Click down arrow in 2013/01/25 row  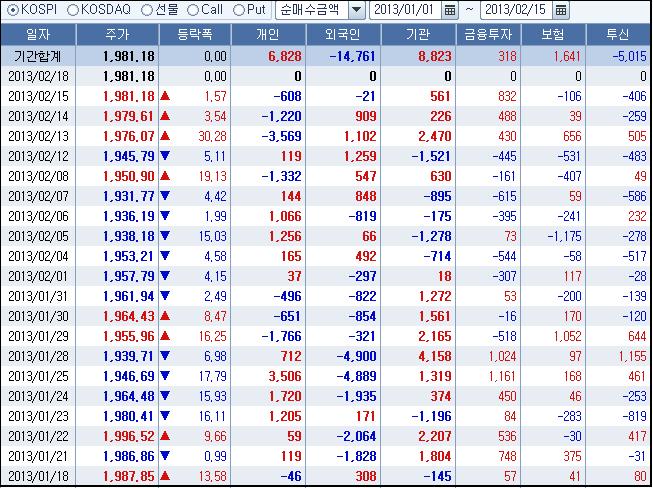[x=165, y=376]
